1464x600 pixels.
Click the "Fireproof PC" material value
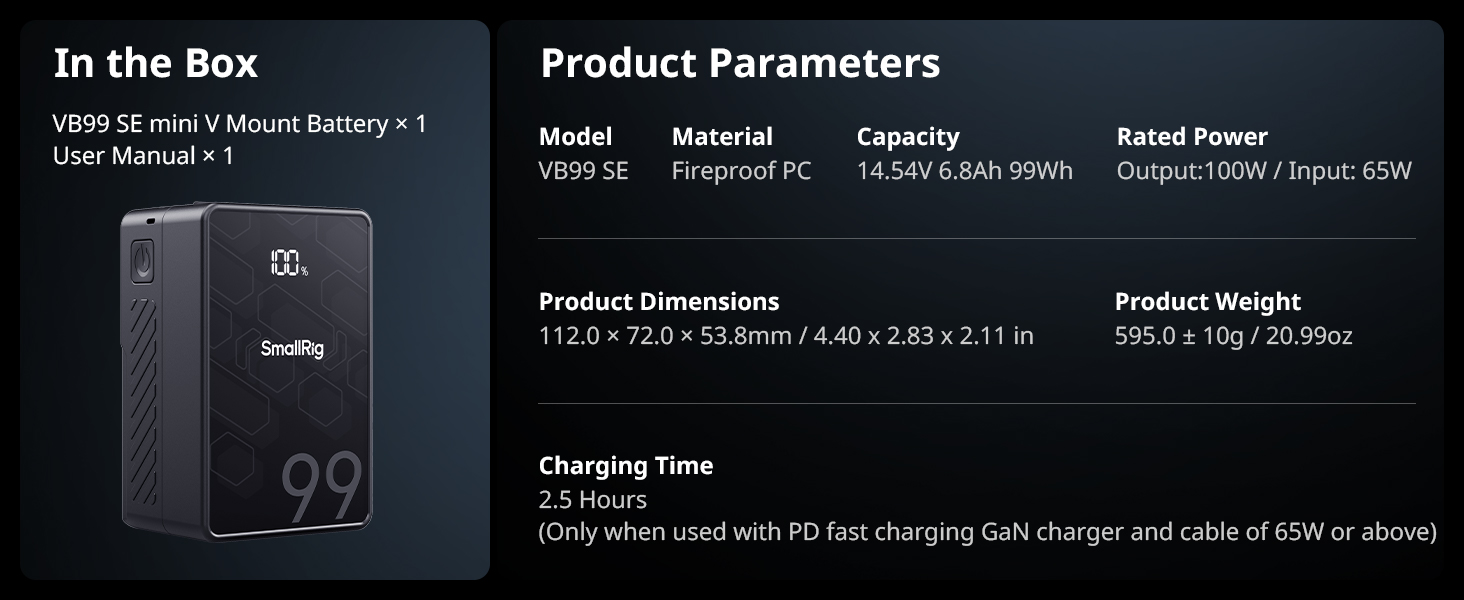pyautogui.click(x=741, y=171)
